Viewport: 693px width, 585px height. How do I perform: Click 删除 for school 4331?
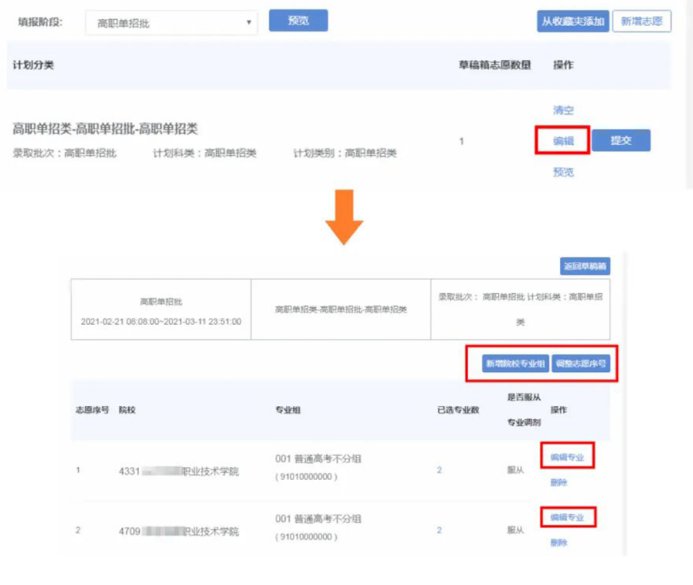tap(558, 482)
